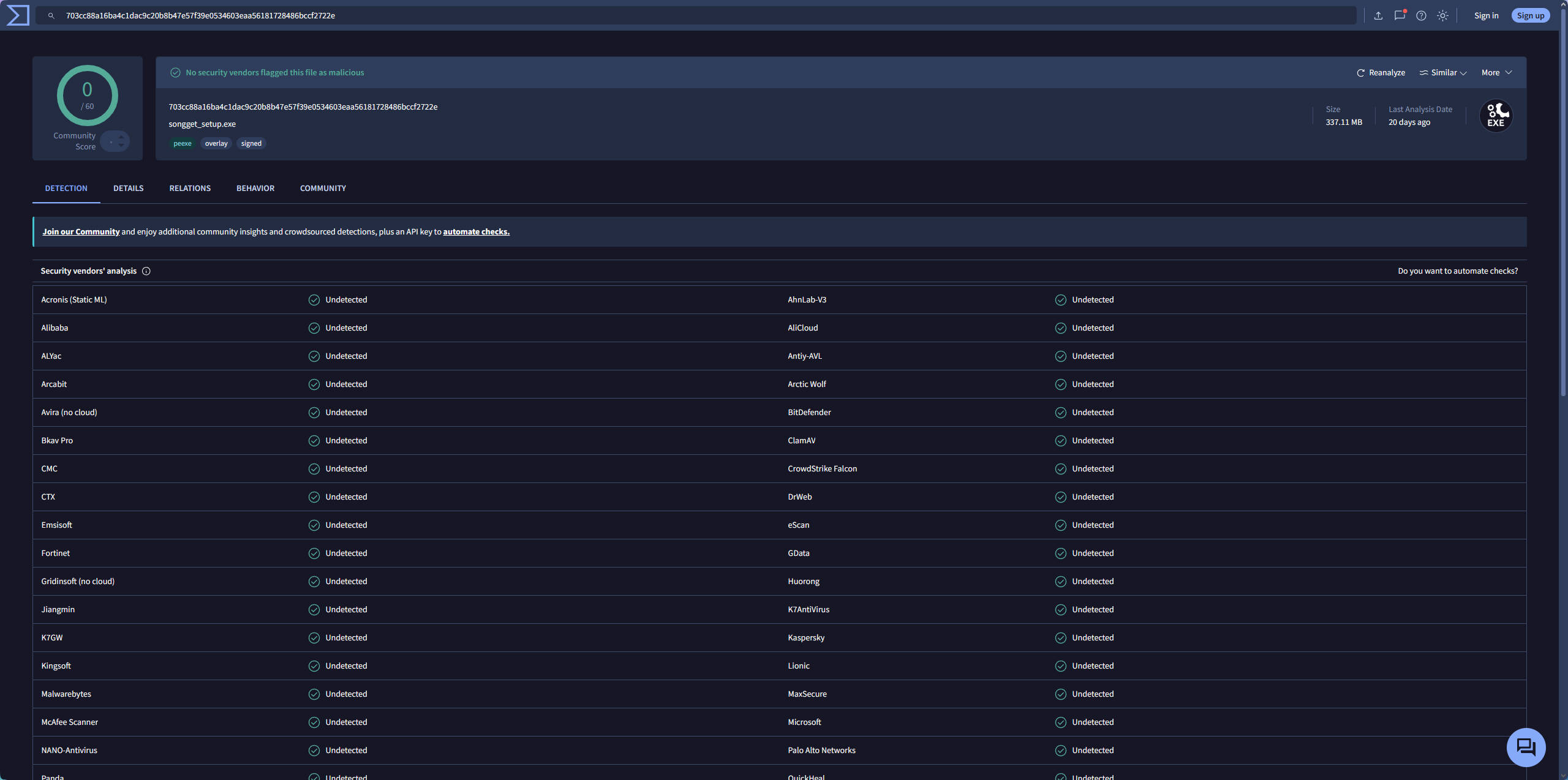Image resolution: width=1568 pixels, height=780 pixels.
Task: Click the Security vendors' analysis heading
Action: point(89,271)
